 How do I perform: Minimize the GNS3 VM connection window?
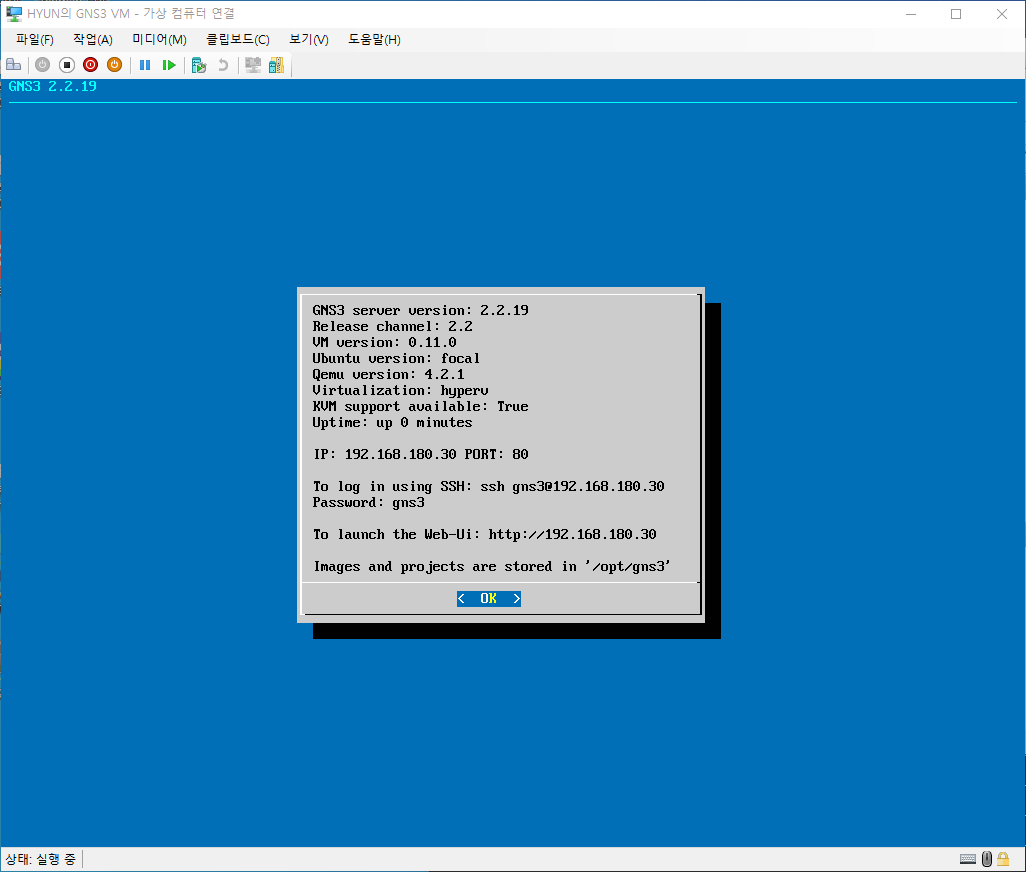point(911,14)
